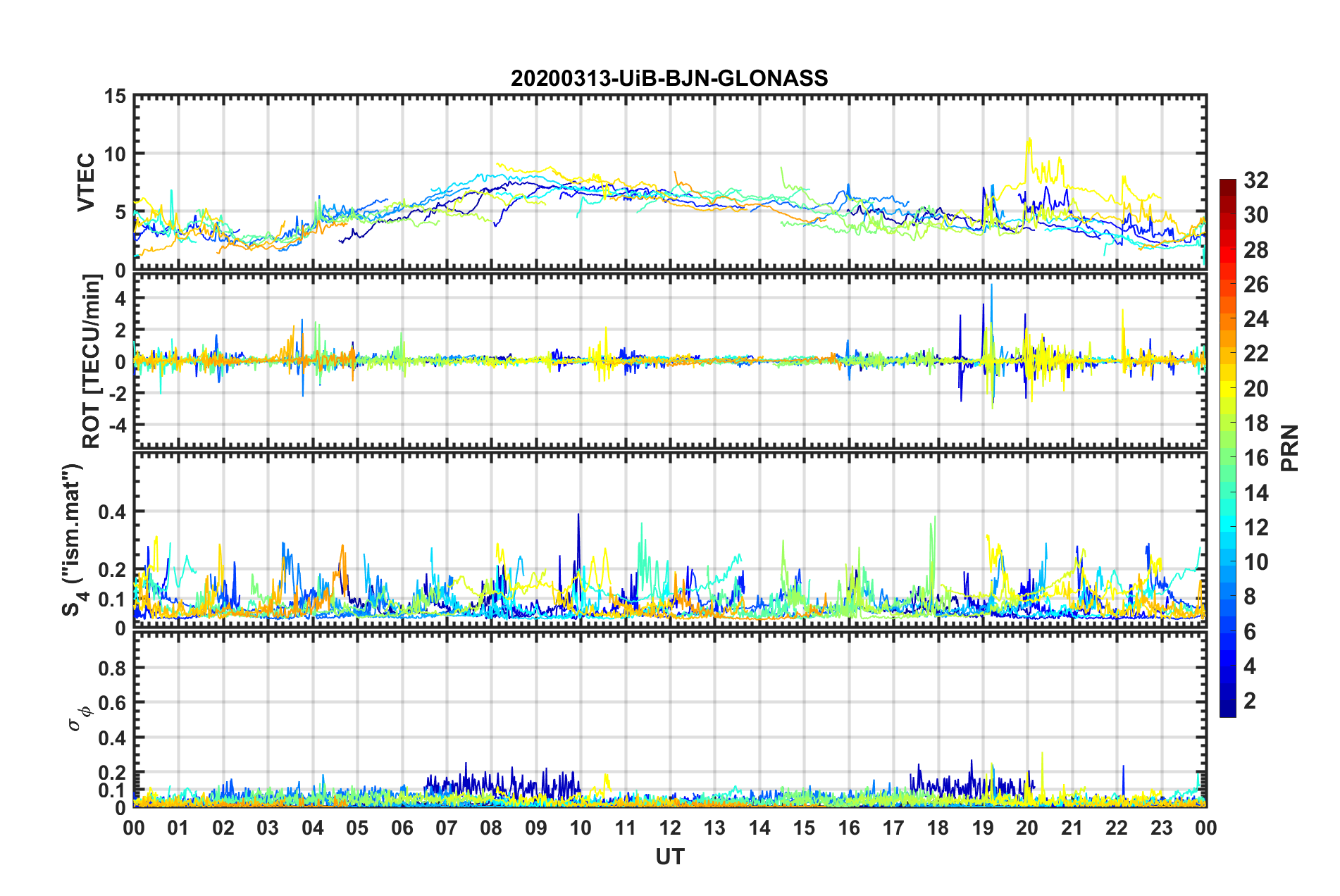Click the green middle of the PRN colorbar
Image resolution: width=1340 pixels, height=896 pixels.
tap(1227, 448)
